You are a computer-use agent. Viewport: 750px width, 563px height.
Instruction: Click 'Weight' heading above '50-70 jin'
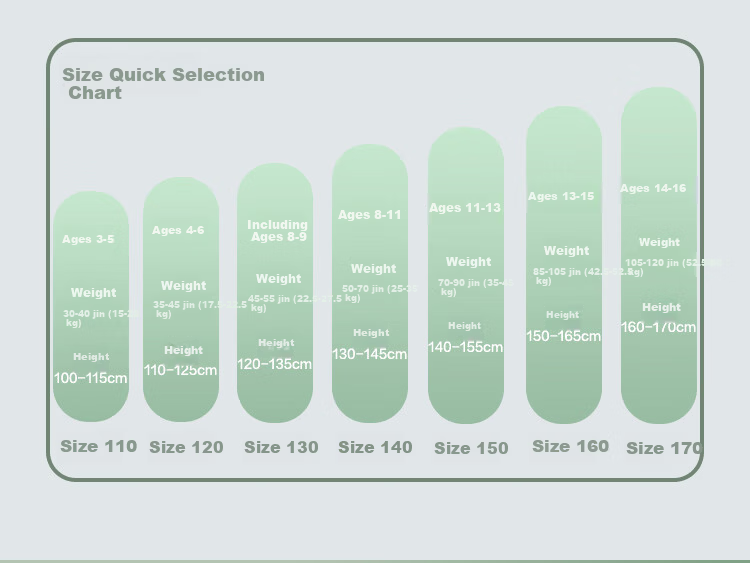374,269
